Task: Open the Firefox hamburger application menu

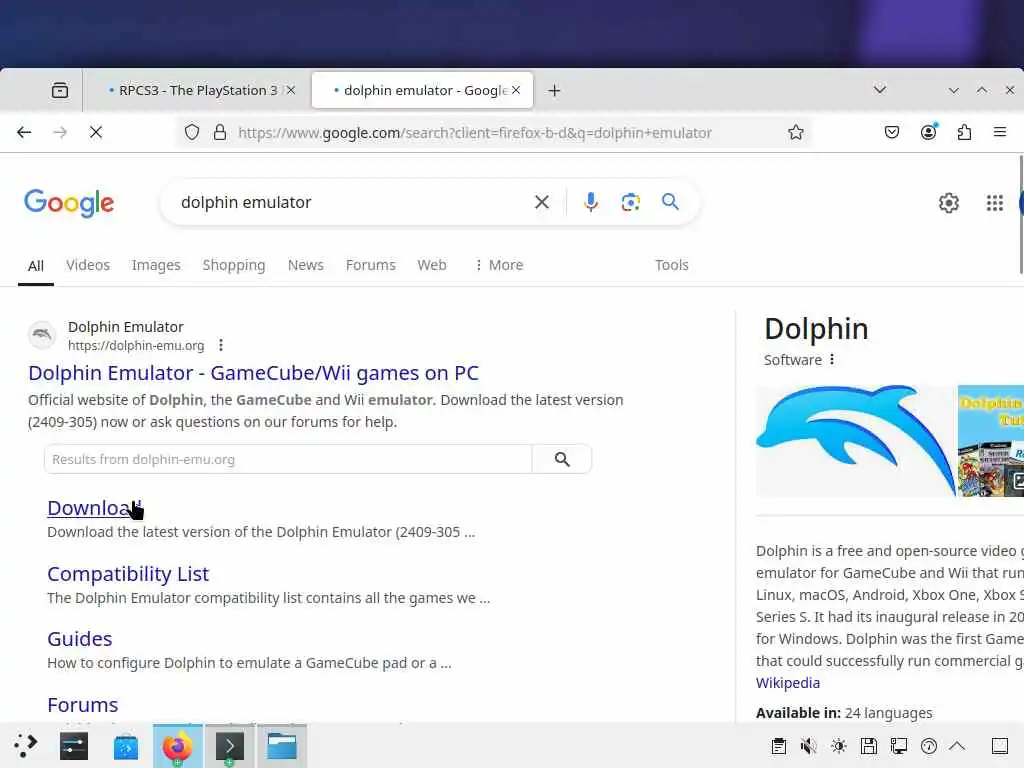Action: pos(1000,132)
